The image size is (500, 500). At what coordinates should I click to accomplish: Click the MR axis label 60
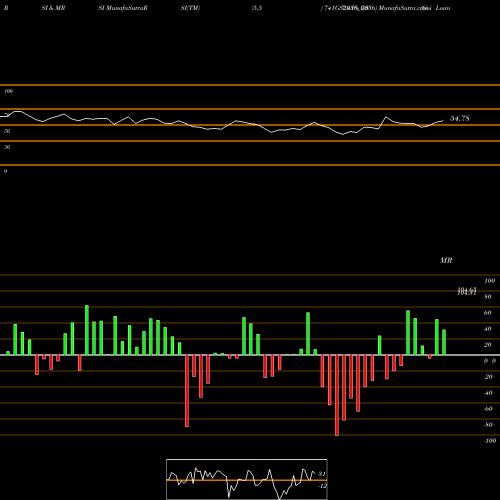point(488,313)
